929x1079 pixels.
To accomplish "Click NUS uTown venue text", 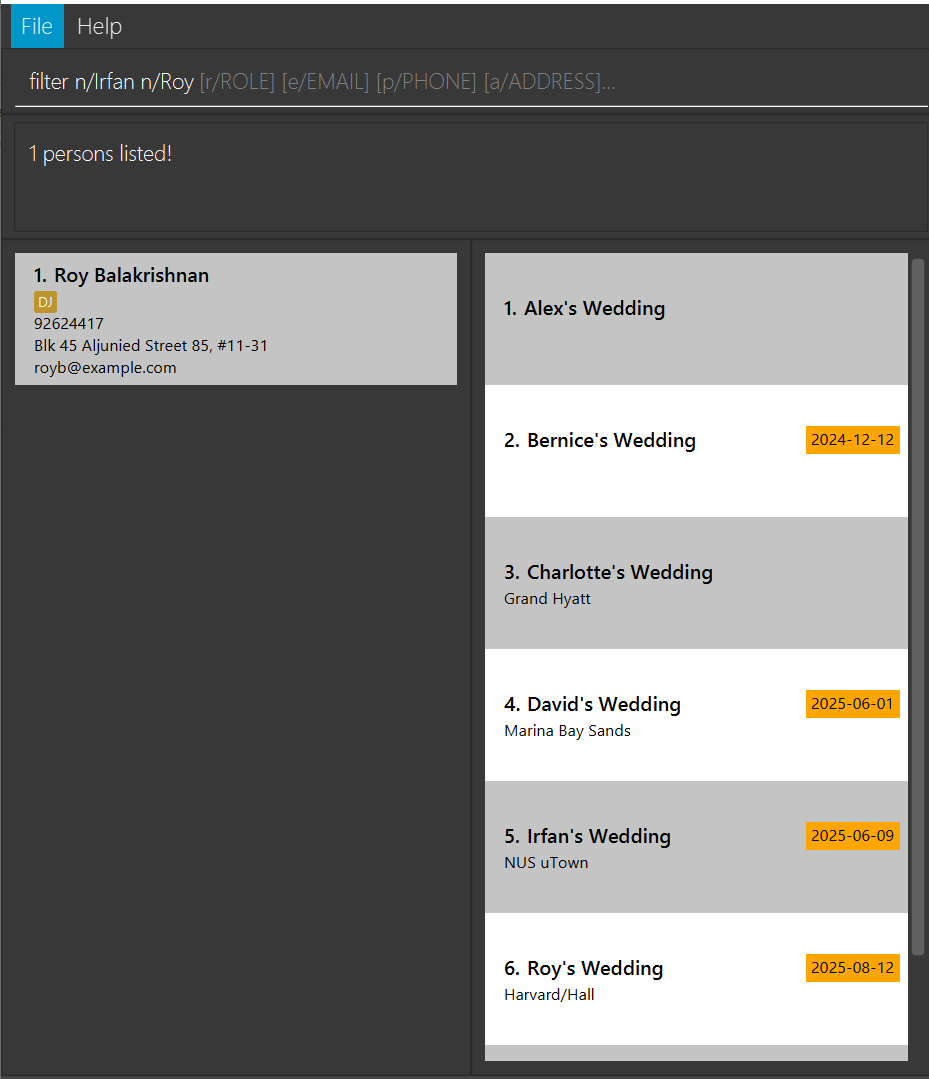I will [x=546, y=863].
